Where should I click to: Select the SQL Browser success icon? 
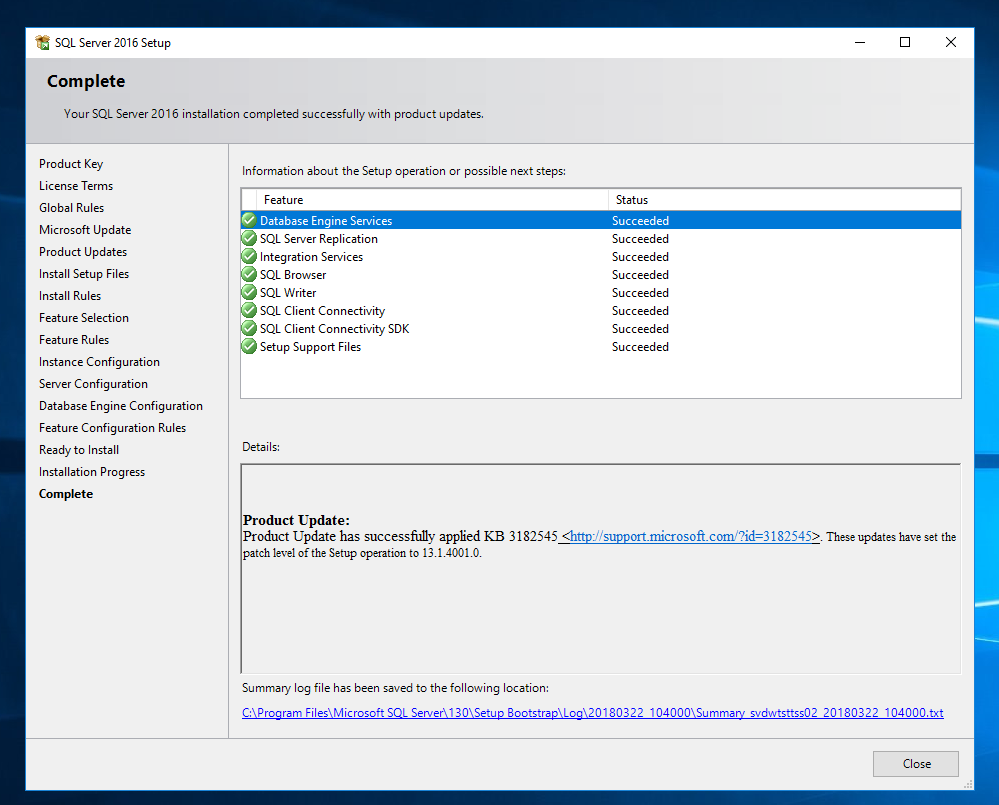248,274
